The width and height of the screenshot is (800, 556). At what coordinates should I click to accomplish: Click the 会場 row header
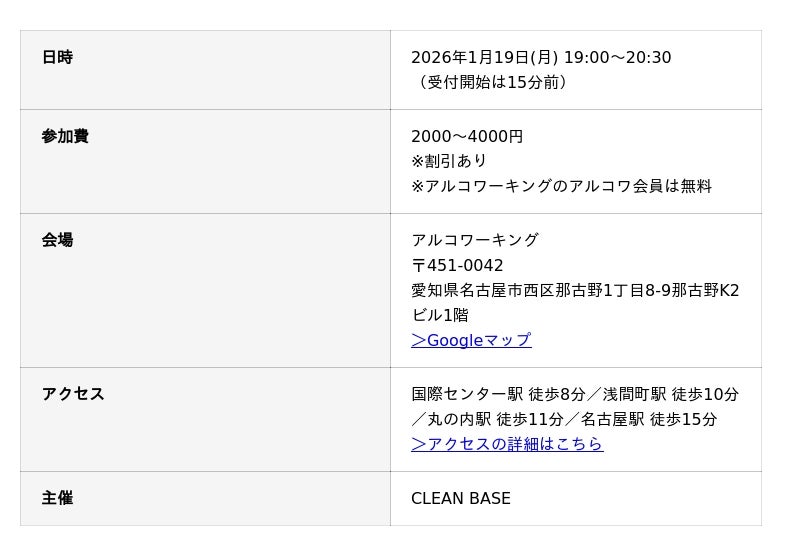[57, 240]
